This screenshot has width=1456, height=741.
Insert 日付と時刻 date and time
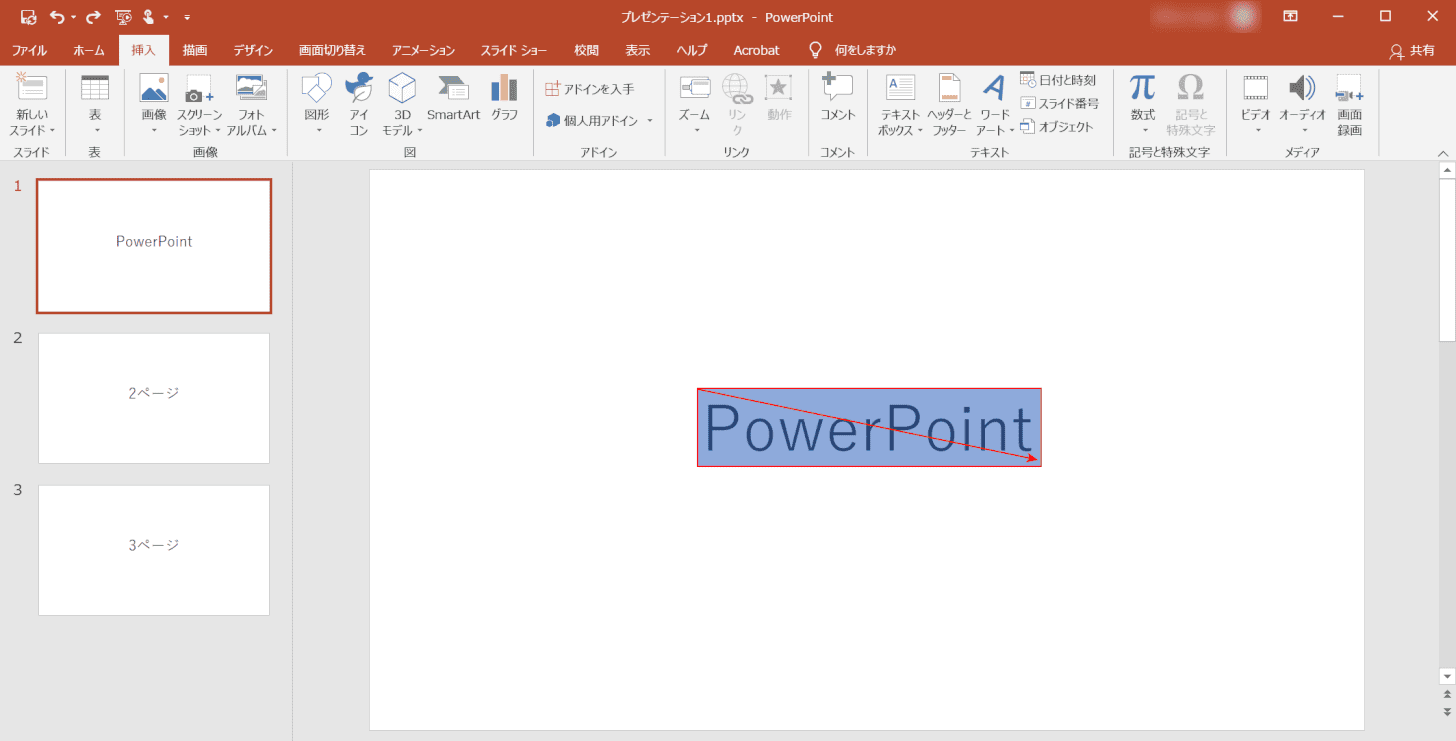pos(1058,80)
